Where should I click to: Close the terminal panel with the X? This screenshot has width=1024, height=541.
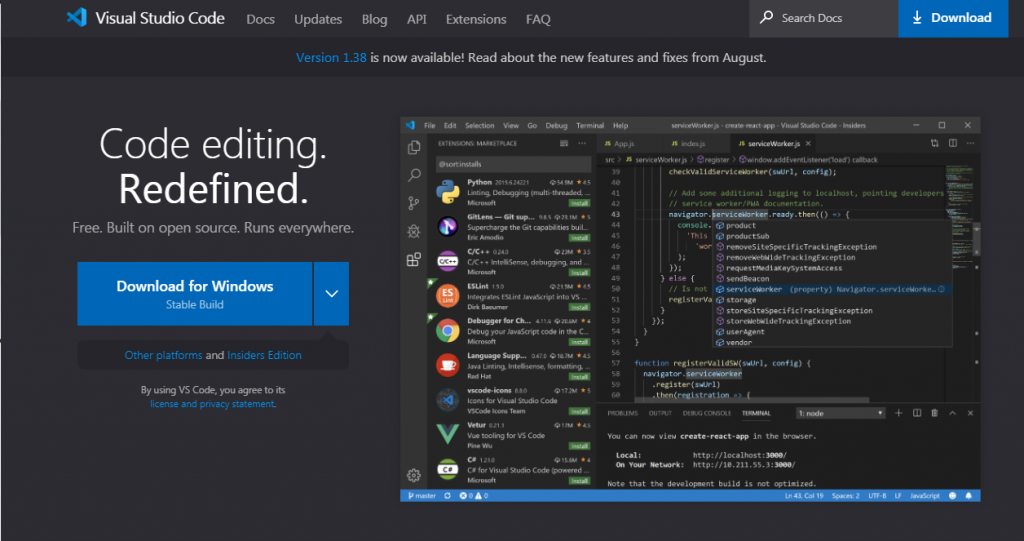970,413
